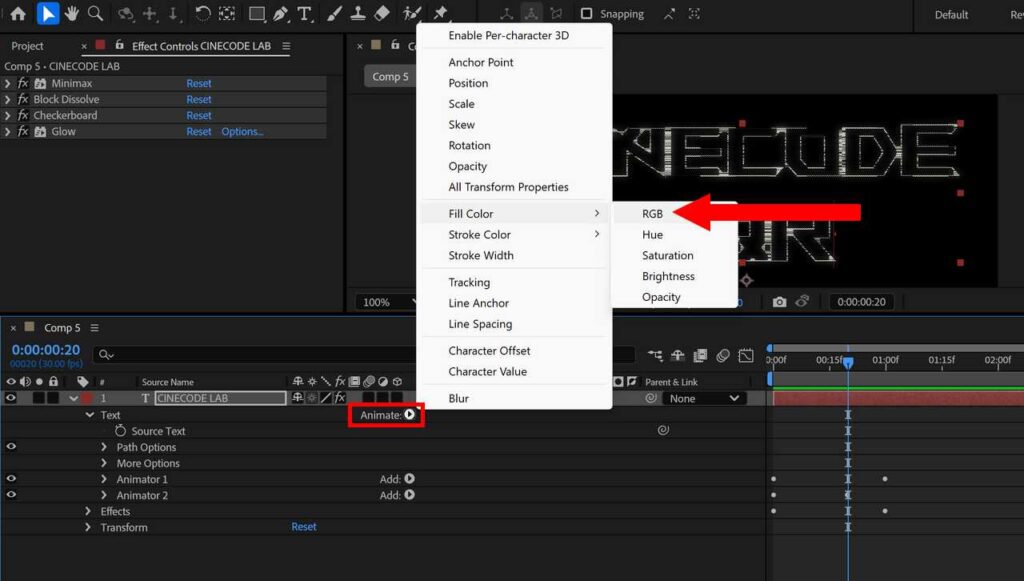Open the Parent & Link None dropdown
Screen dimensions: 1024x581
tap(704, 398)
